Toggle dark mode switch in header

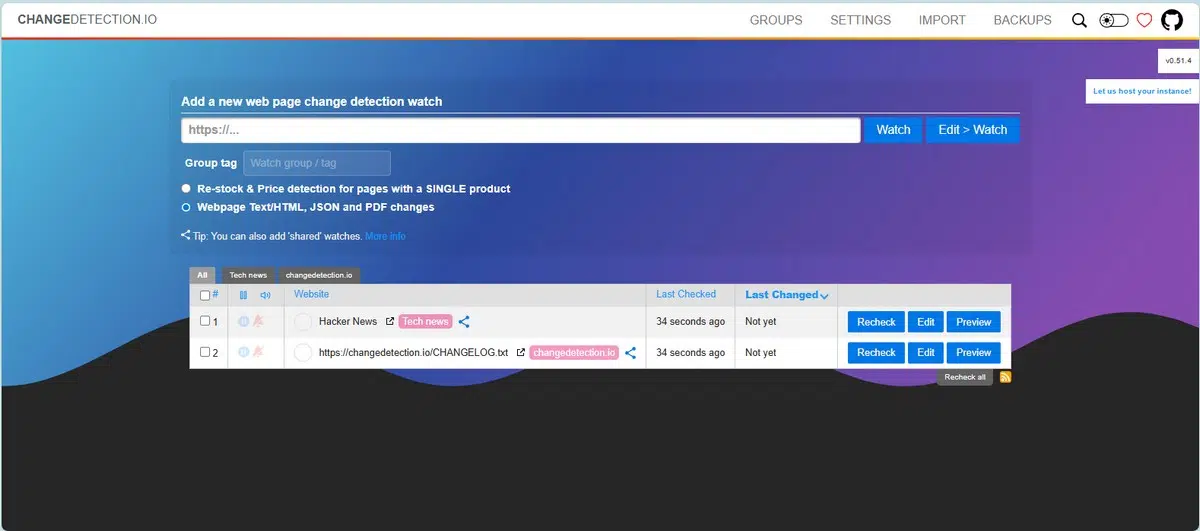pyautogui.click(x=1113, y=20)
